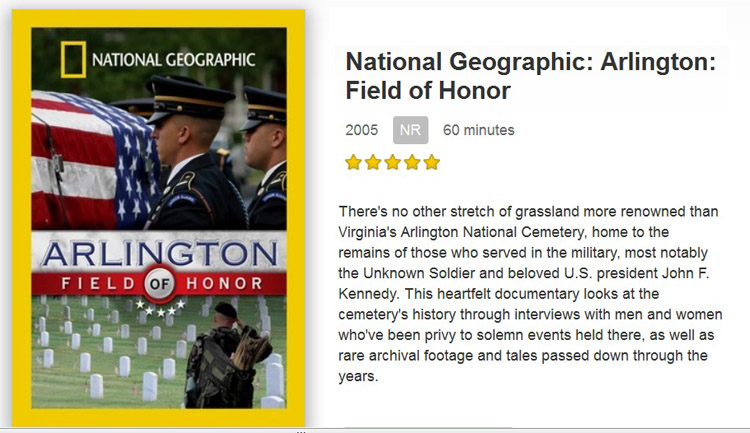Open the National Geographic: Arlington: Field of Honor title
The image size is (750, 433).
(x=530, y=75)
